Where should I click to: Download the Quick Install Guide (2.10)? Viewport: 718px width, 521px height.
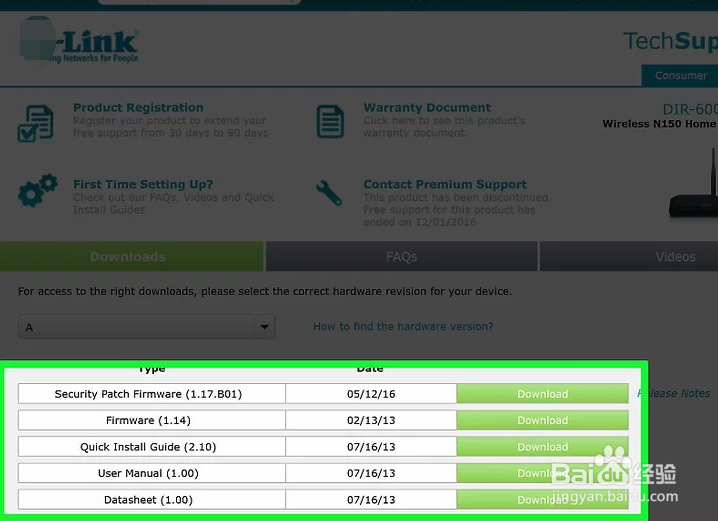click(542, 447)
